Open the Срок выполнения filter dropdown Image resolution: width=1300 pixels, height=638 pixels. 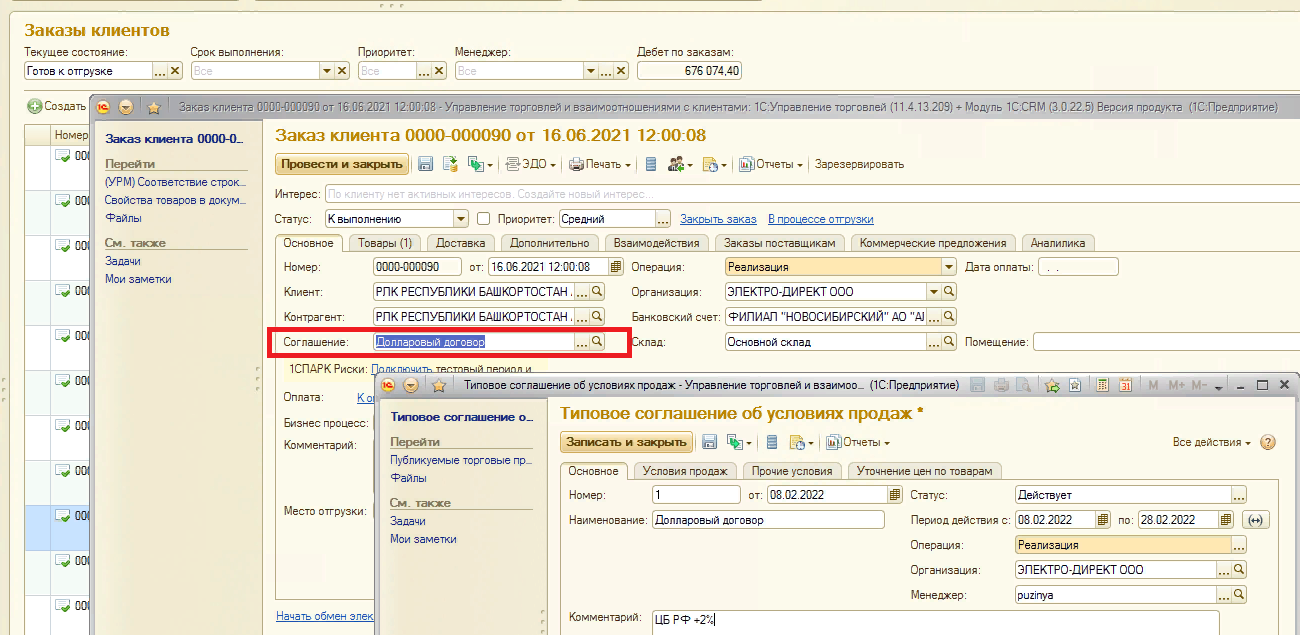pos(326,71)
